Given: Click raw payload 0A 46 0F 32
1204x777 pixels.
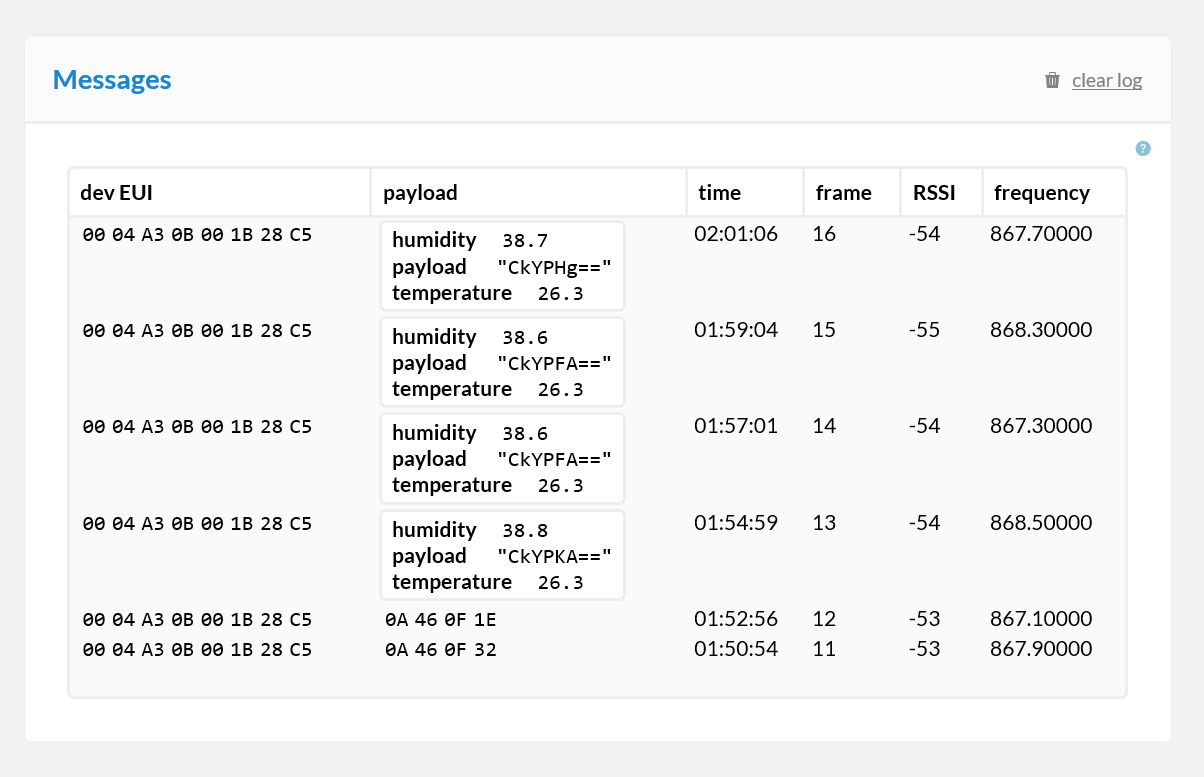Looking at the screenshot, I should [440, 650].
